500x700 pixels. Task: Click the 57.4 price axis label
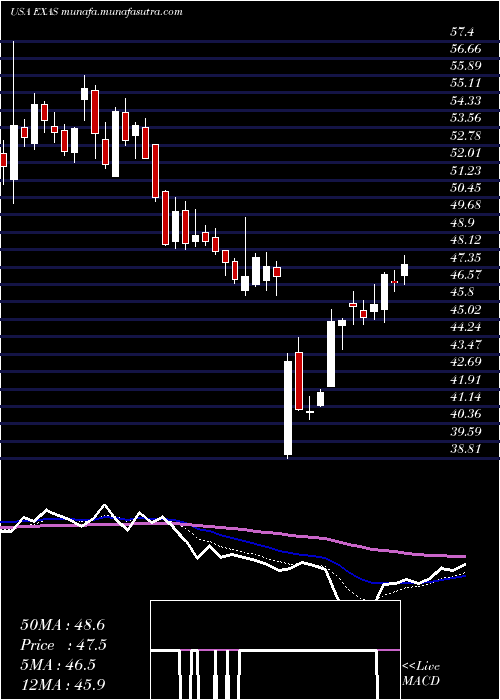coord(462,32)
